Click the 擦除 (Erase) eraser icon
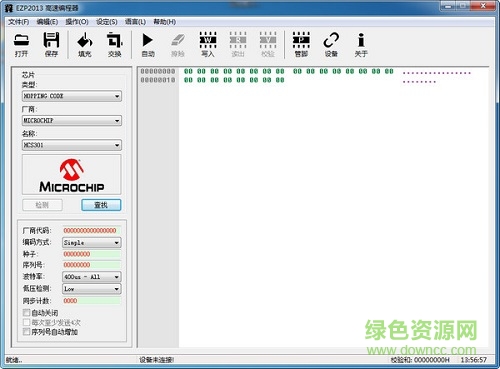This screenshot has height=369, width=500. [178, 44]
